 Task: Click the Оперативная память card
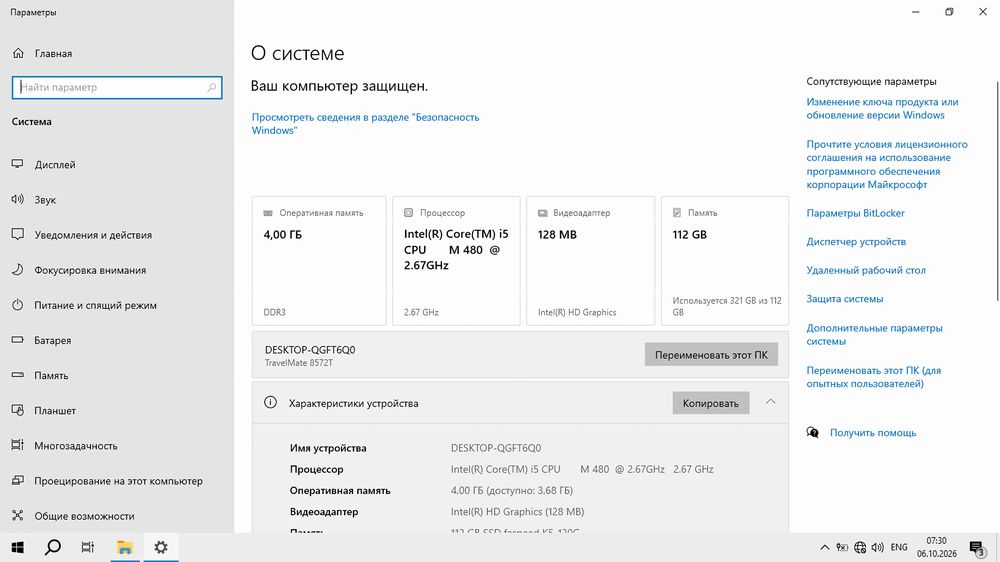coord(319,261)
